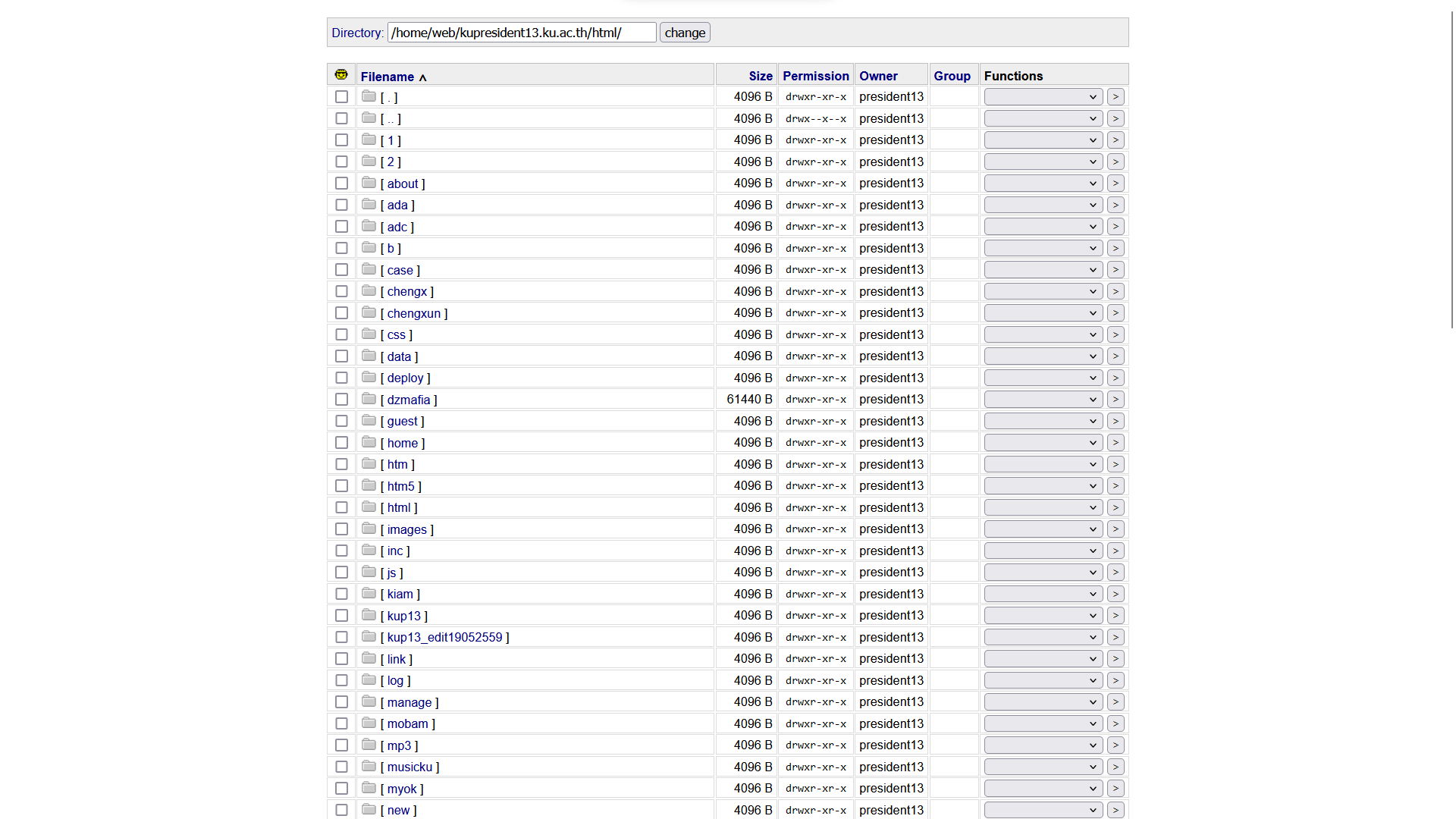Click the go arrow button for the about row
Image resolution: width=1456 pixels, height=819 pixels.
point(1116,184)
